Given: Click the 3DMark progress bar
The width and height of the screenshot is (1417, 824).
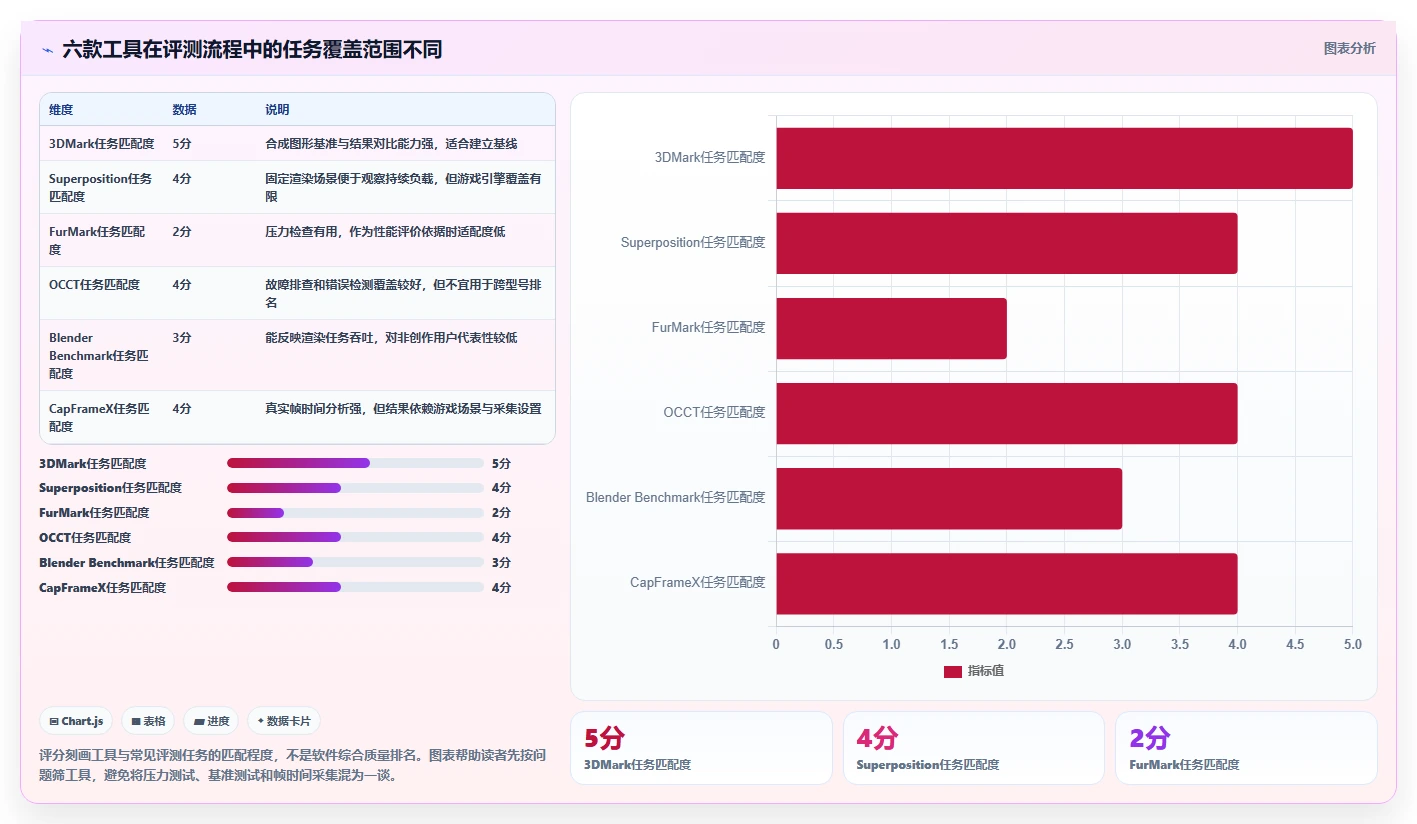Looking at the screenshot, I should point(355,463).
